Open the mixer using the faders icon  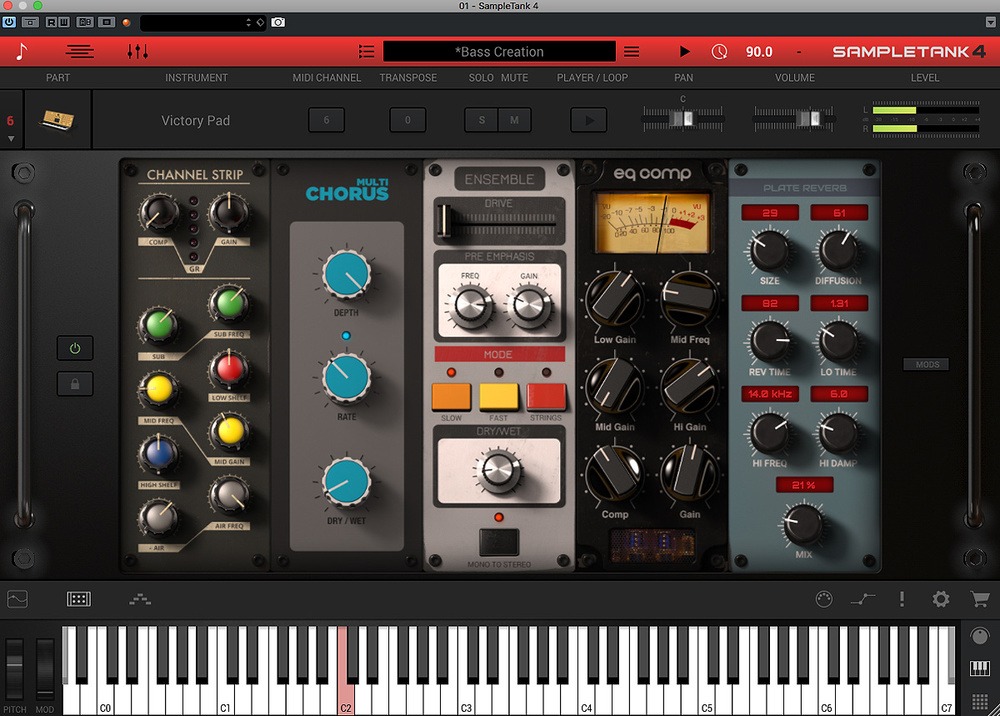coord(137,51)
